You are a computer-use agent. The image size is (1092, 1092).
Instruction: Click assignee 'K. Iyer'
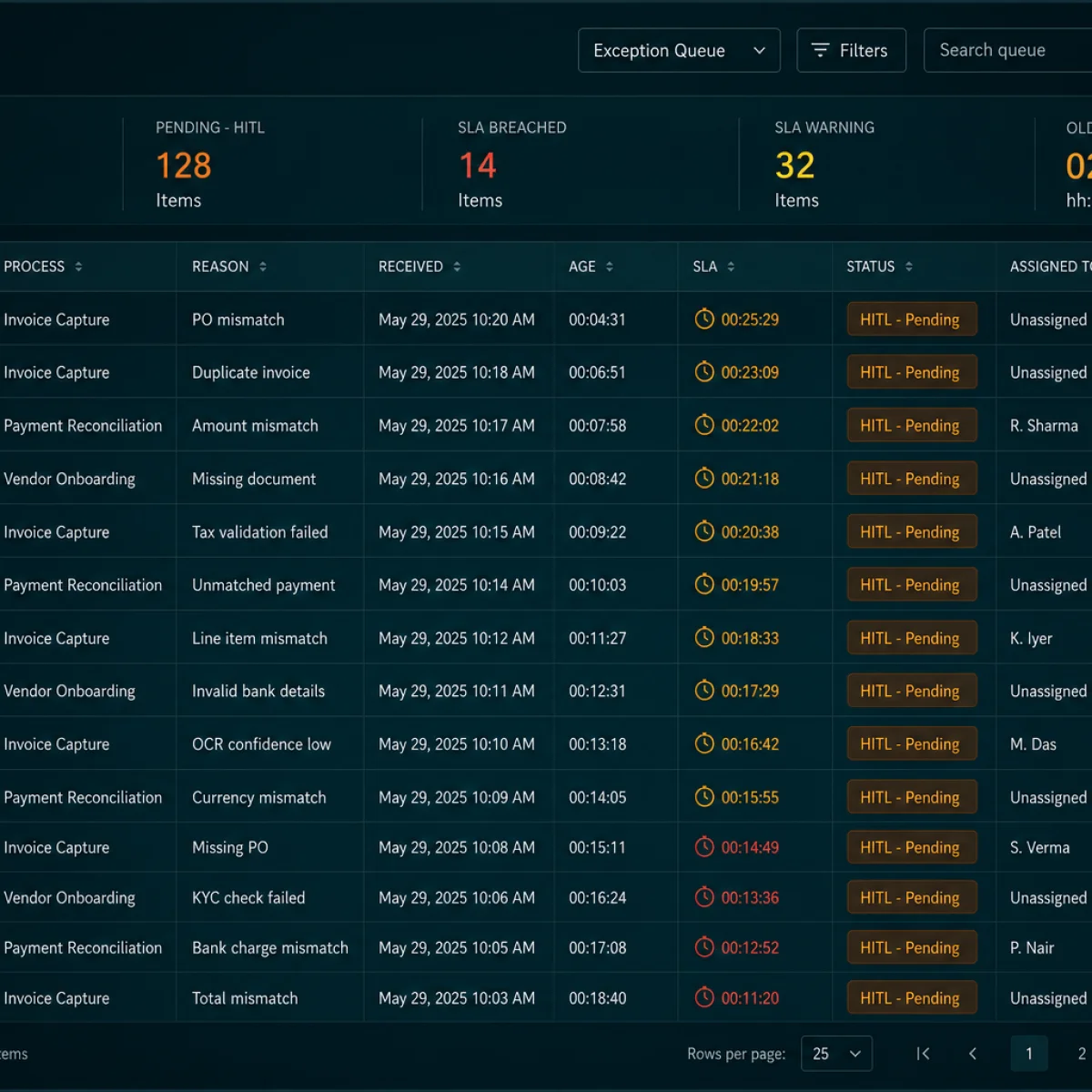tap(1031, 638)
